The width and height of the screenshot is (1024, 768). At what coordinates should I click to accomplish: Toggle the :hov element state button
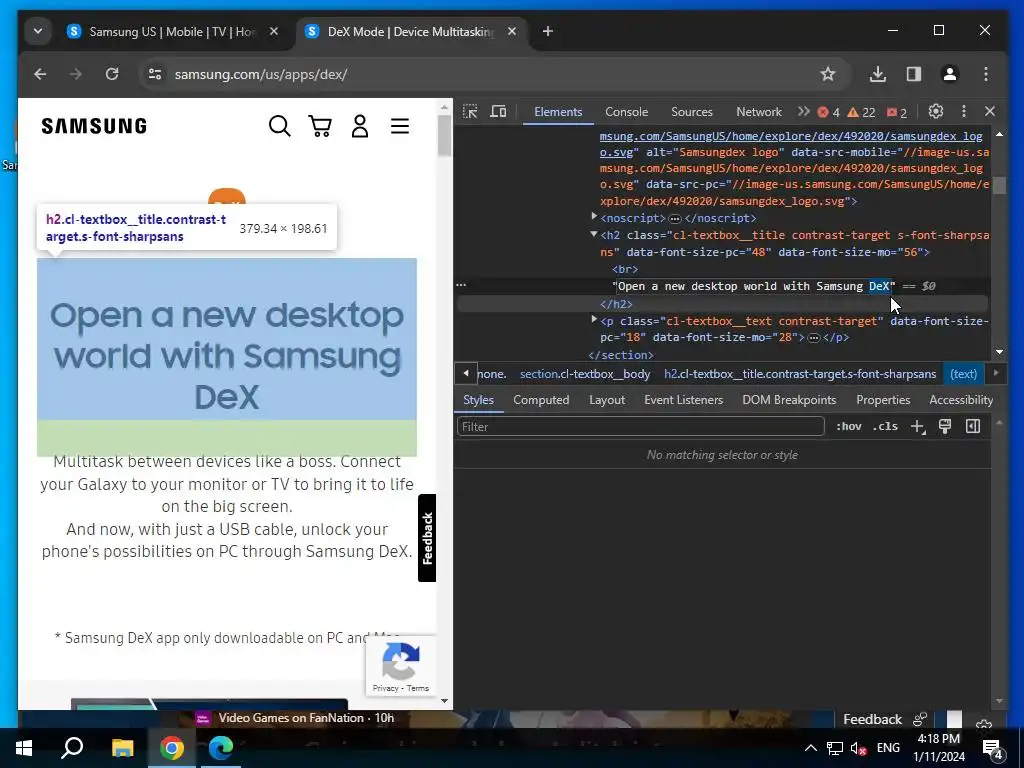click(848, 426)
